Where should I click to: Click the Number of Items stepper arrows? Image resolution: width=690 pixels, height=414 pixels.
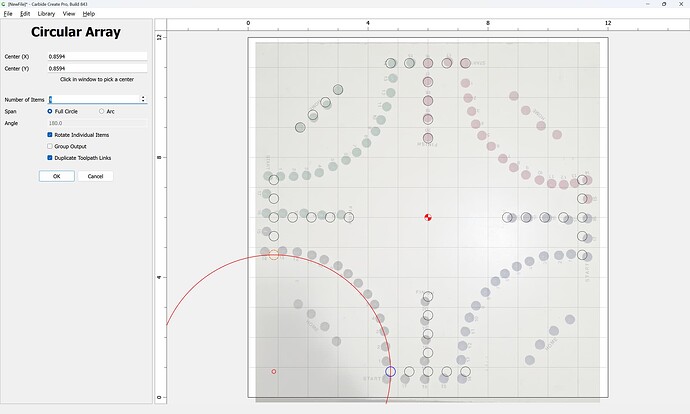coord(143,99)
